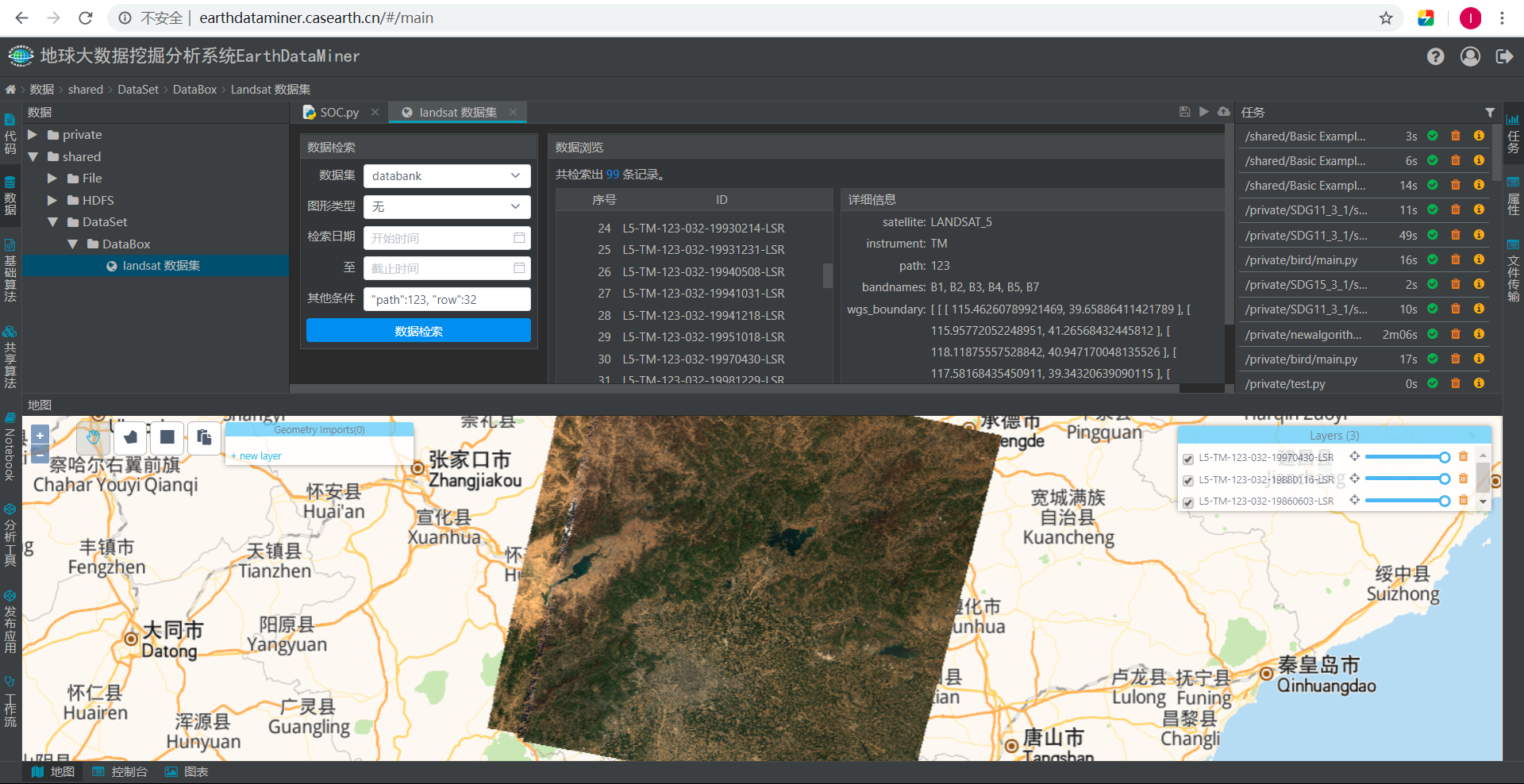Click the cloud upload icon in editor toolbar

coord(1224,112)
